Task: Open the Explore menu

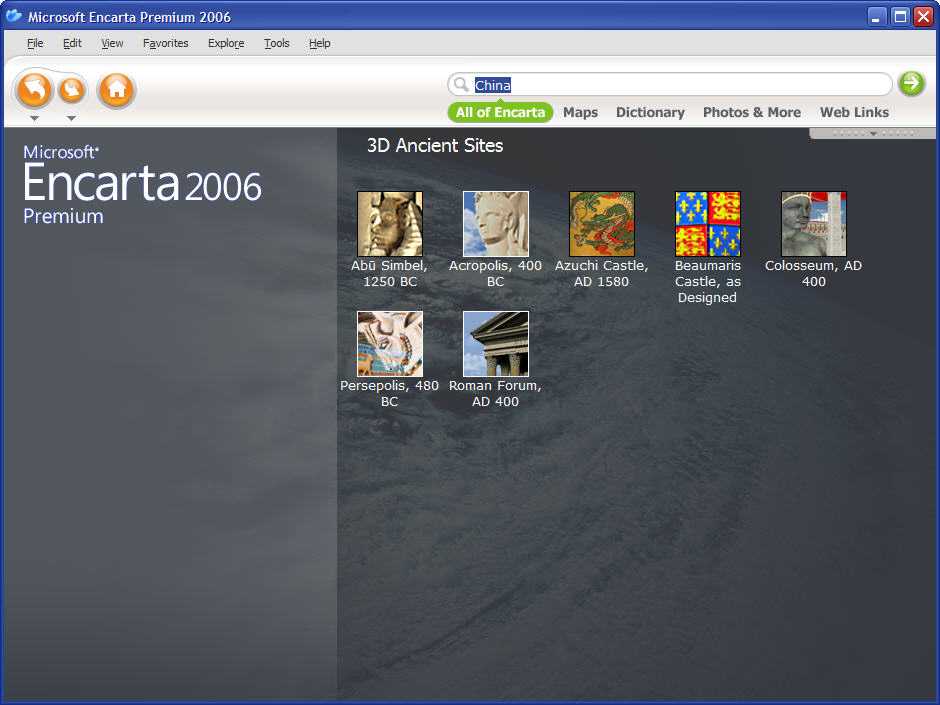Action: pos(226,43)
